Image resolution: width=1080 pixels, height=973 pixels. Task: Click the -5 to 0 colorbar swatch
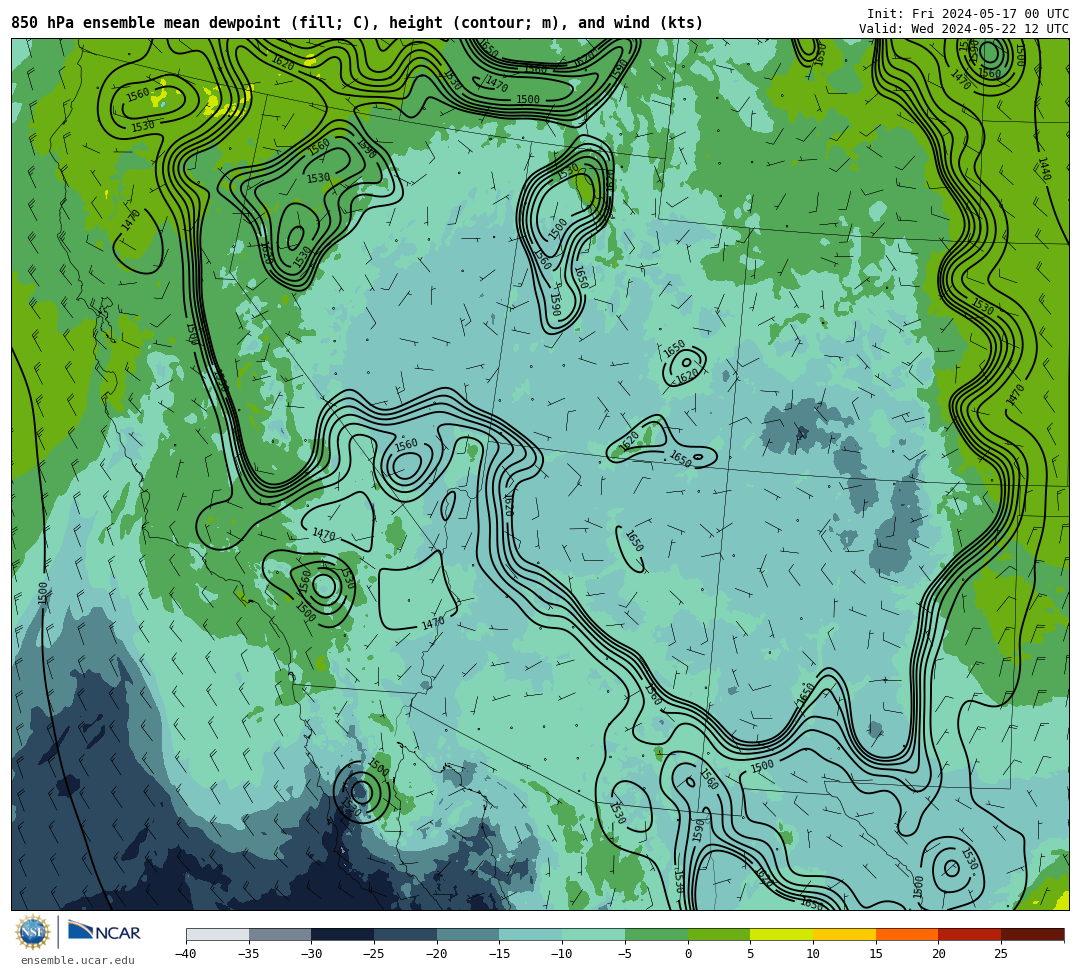pyautogui.click(x=656, y=934)
